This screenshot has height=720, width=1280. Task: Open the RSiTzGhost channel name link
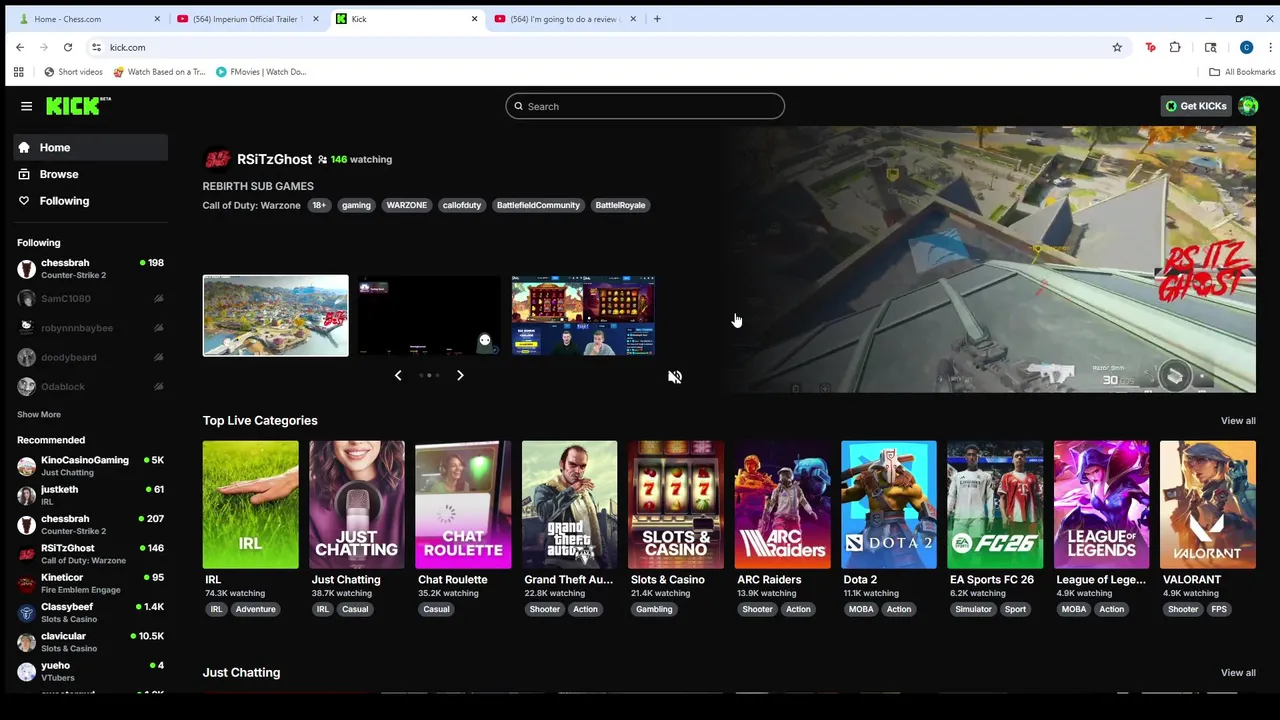click(x=274, y=159)
